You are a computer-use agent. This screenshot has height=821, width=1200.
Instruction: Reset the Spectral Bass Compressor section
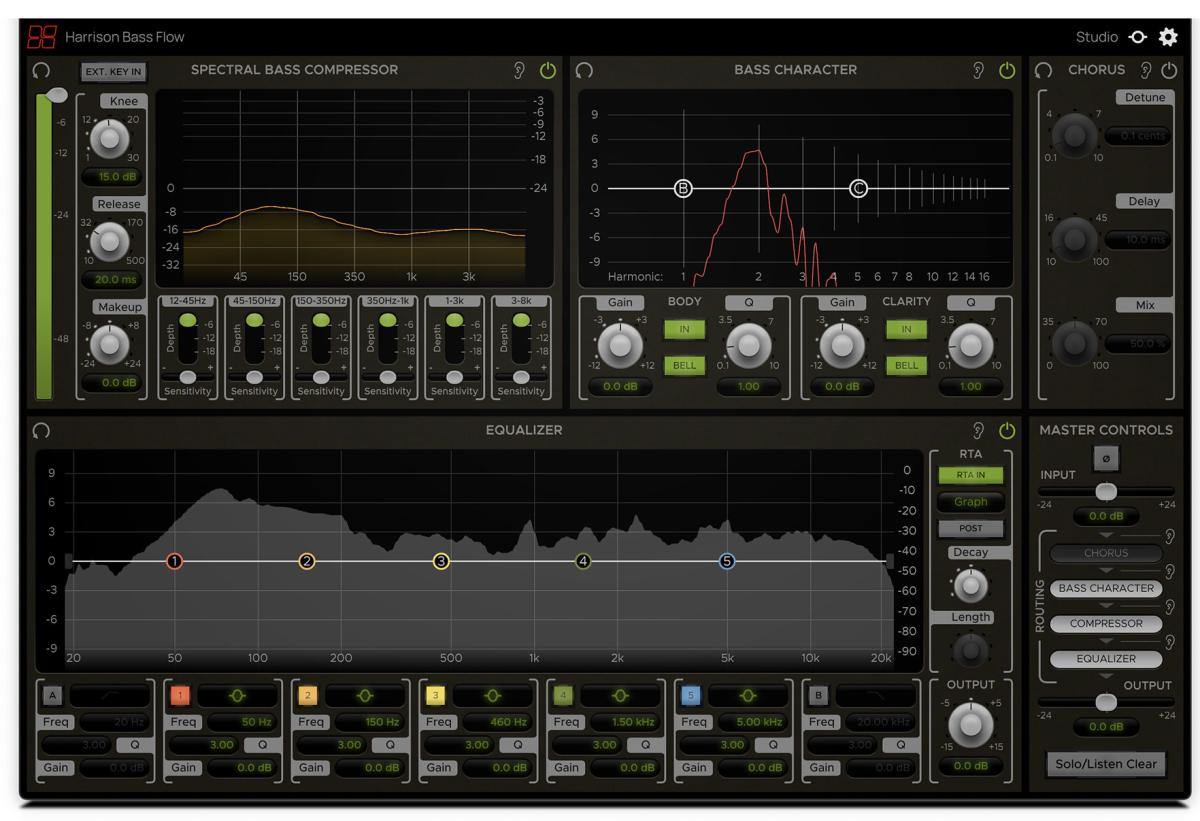[41, 70]
